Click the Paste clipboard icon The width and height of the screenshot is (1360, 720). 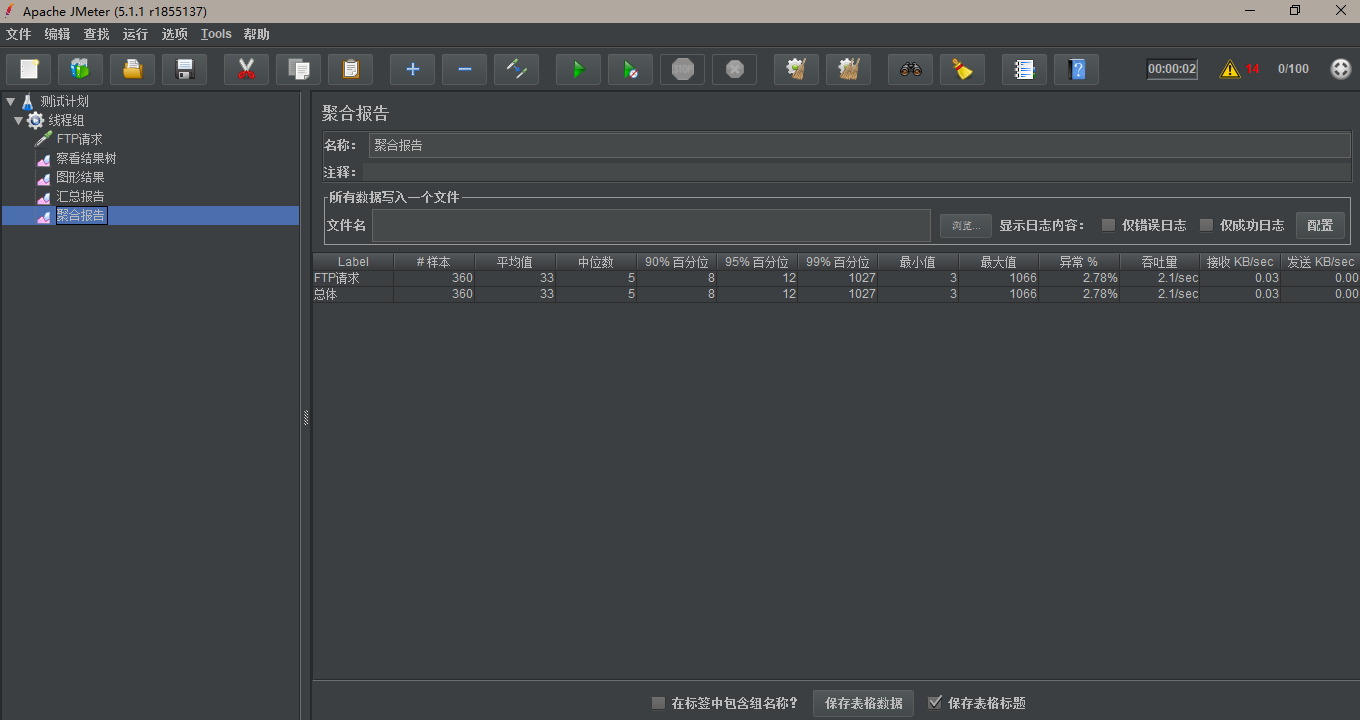[350, 69]
